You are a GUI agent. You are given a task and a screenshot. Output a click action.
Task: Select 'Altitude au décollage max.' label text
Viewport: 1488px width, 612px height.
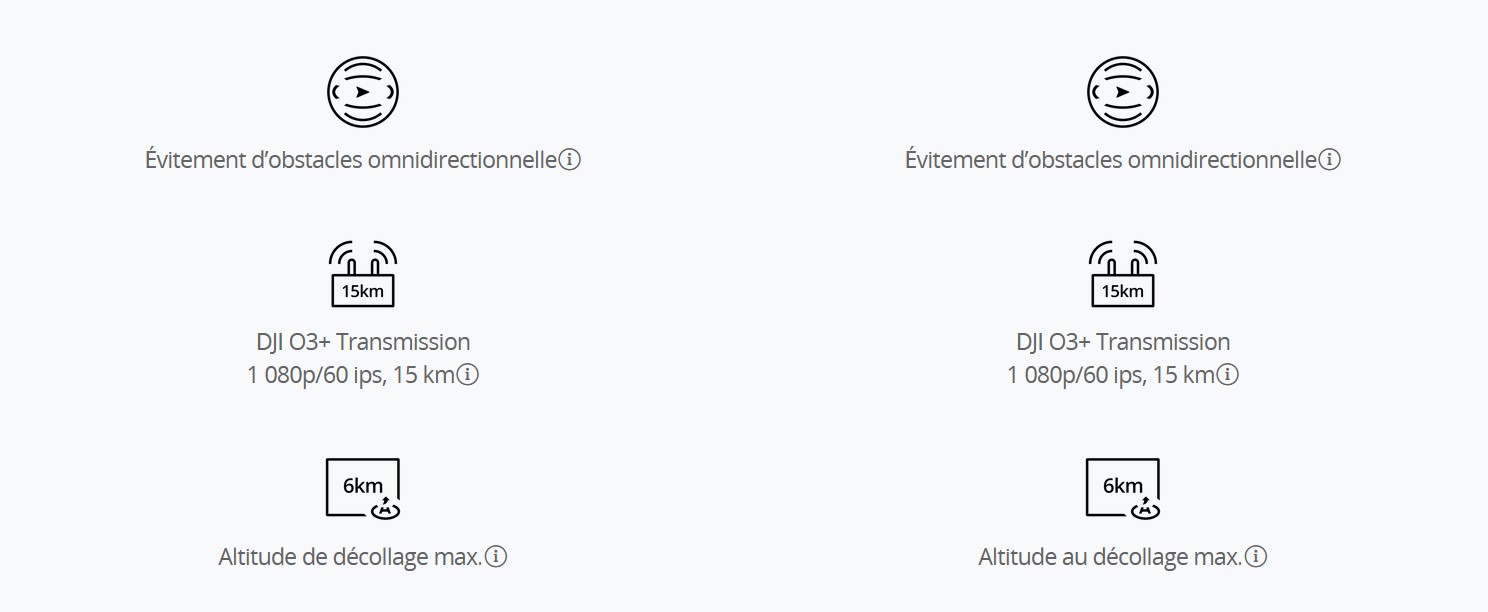1110,557
